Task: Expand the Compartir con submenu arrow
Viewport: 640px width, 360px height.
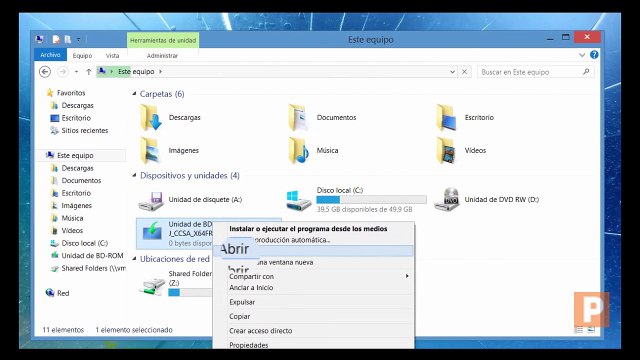Action: pyautogui.click(x=407, y=276)
